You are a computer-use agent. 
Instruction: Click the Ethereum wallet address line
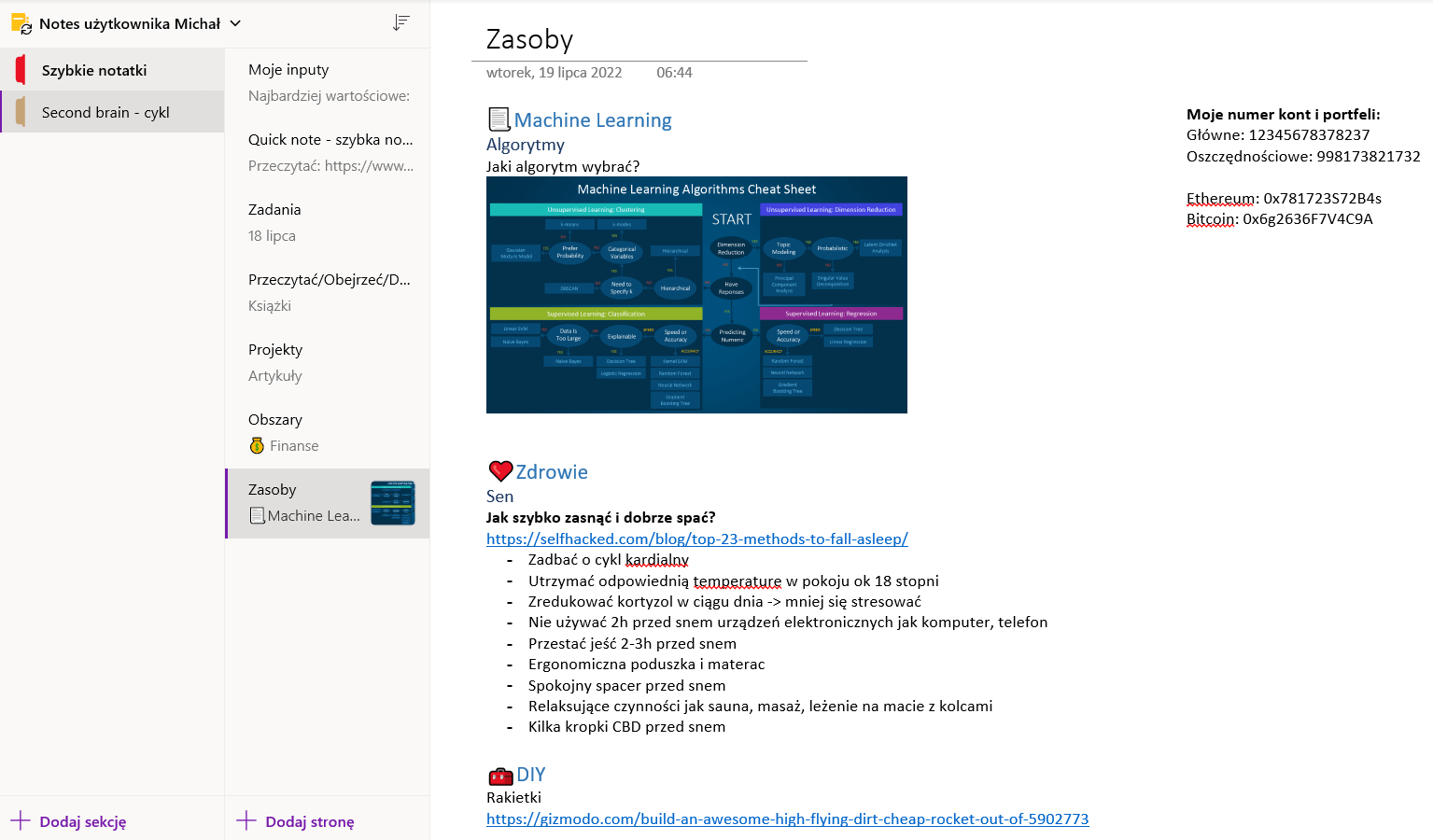(x=1284, y=199)
